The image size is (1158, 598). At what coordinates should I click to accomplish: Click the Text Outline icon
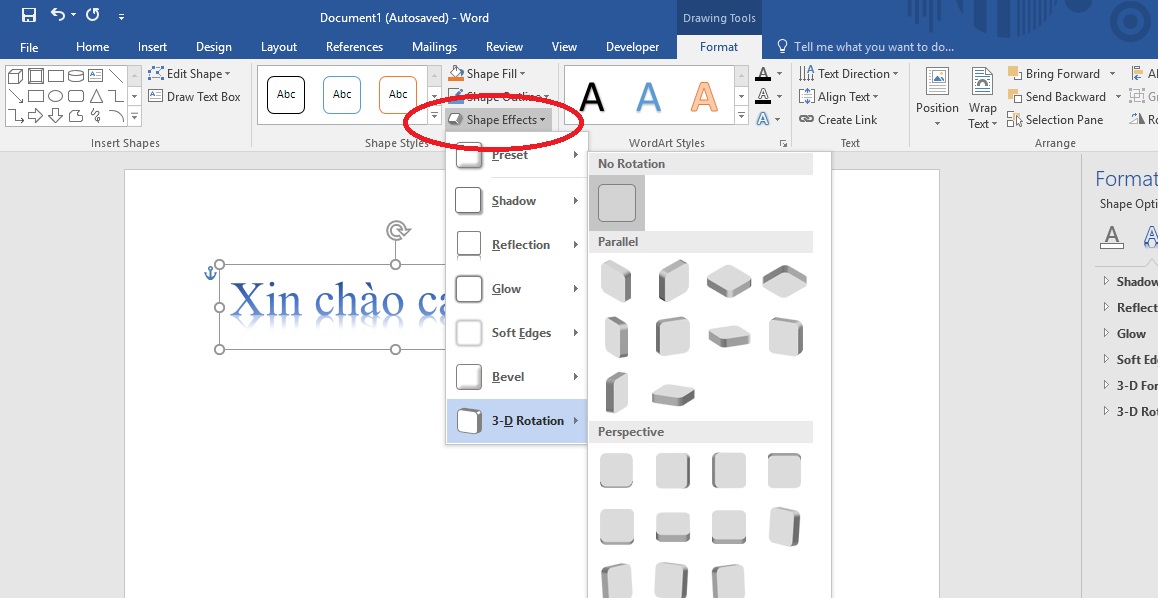click(764, 97)
